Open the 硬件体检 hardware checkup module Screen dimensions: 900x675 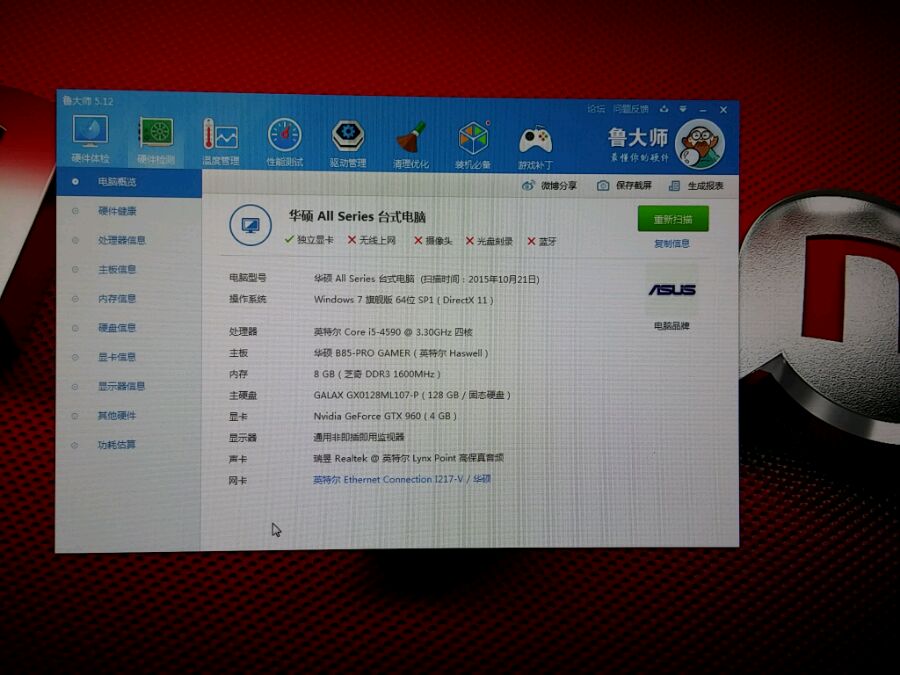[x=91, y=139]
